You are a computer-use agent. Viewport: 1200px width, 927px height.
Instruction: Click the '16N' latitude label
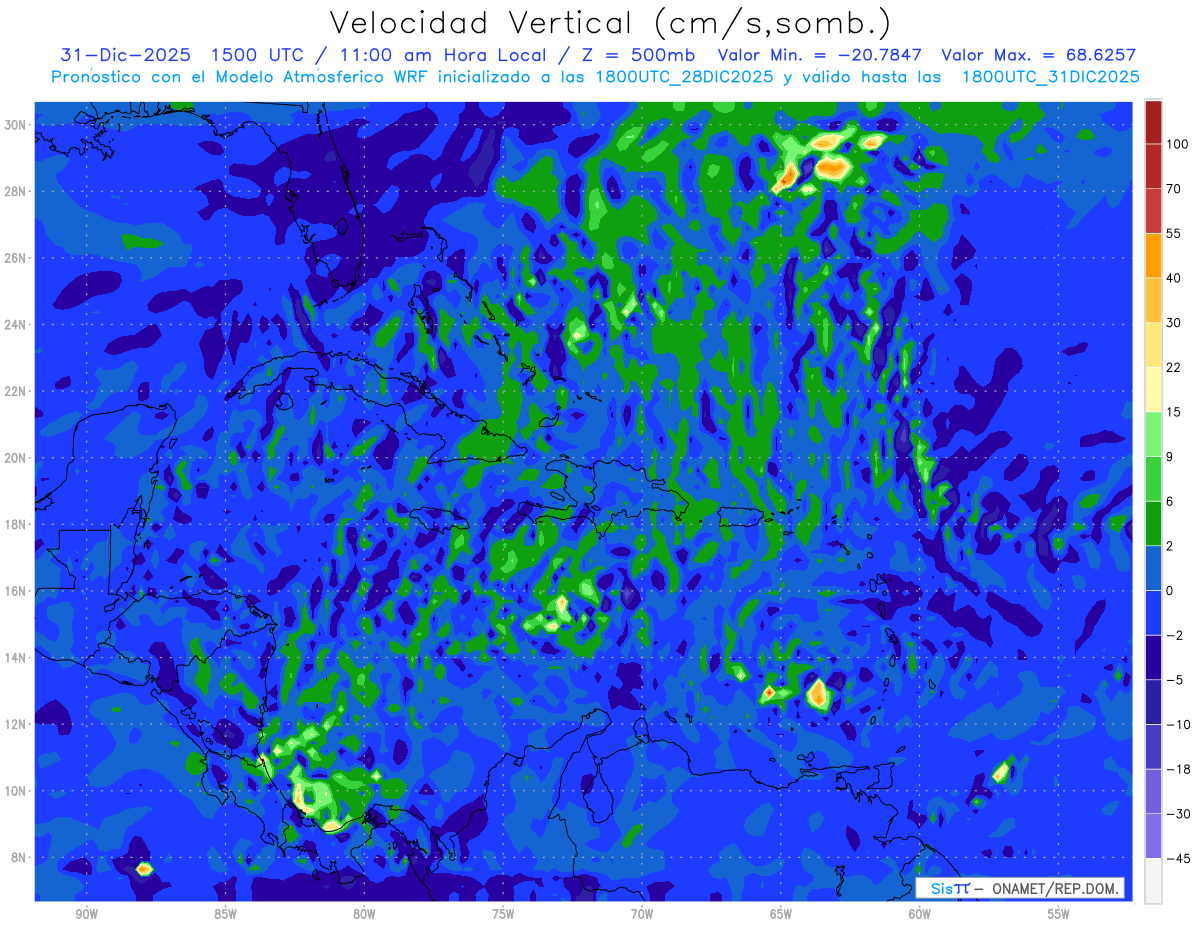point(17,591)
